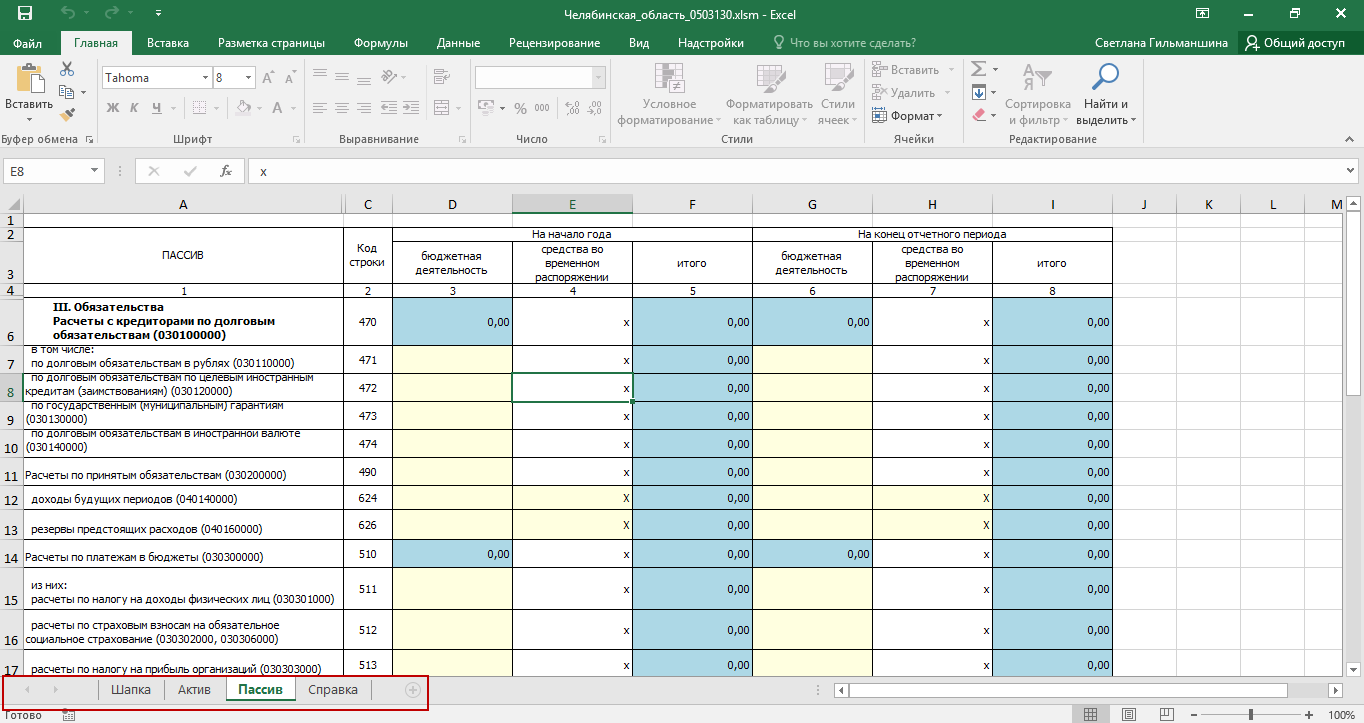Image resolution: width=1364 pixels, height=723 pixels.
Task: Click the Font Color letter A icon
Action: click(x=279, y=108)
